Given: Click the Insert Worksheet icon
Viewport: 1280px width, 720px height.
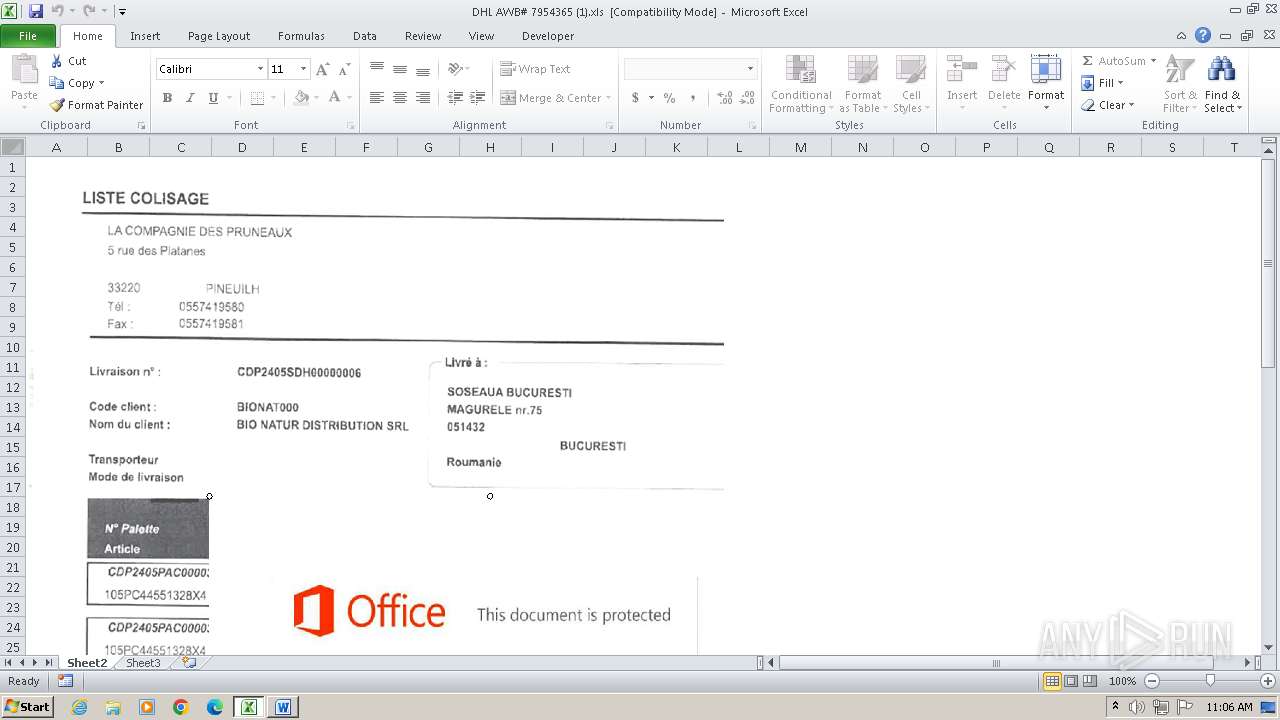Looking at the screenshot, I should pos(189,663).
